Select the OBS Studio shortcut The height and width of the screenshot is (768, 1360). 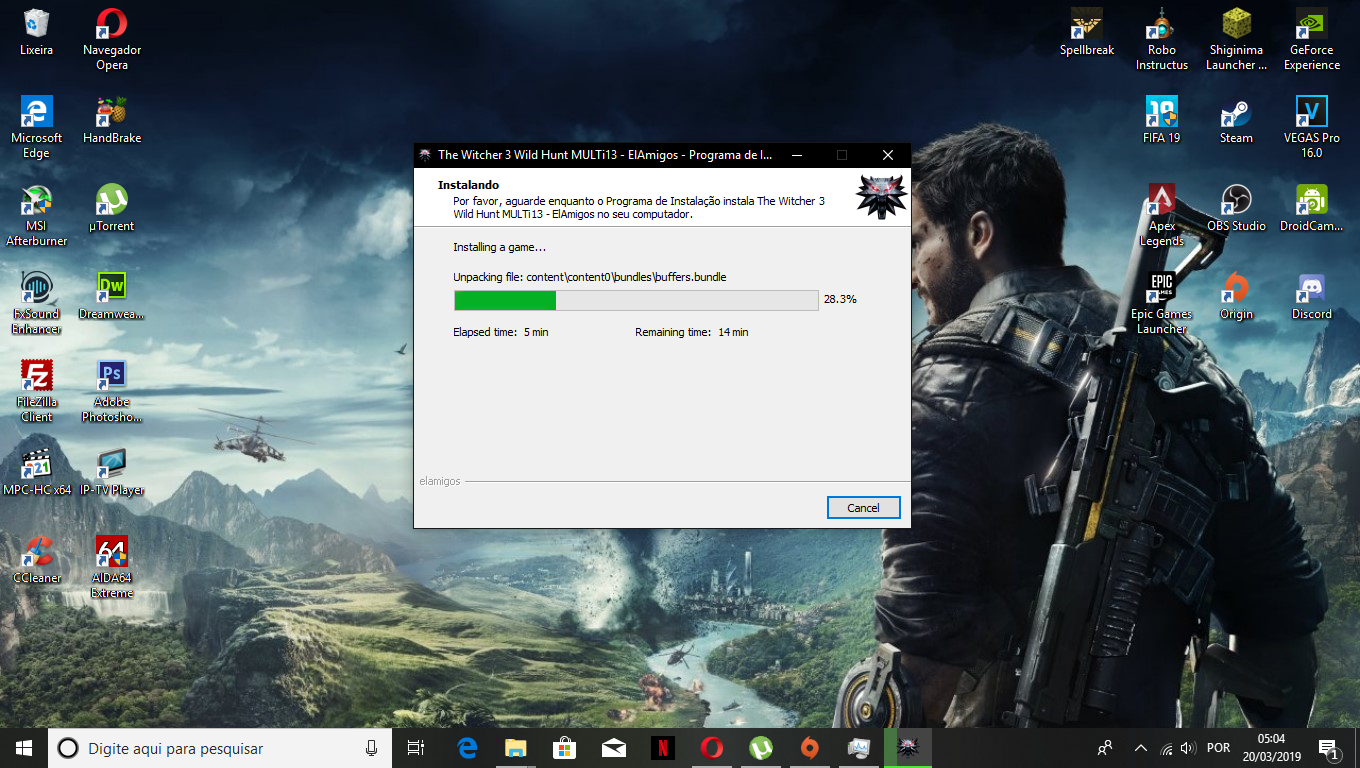pyautogui.click(x=1237, y=209)
